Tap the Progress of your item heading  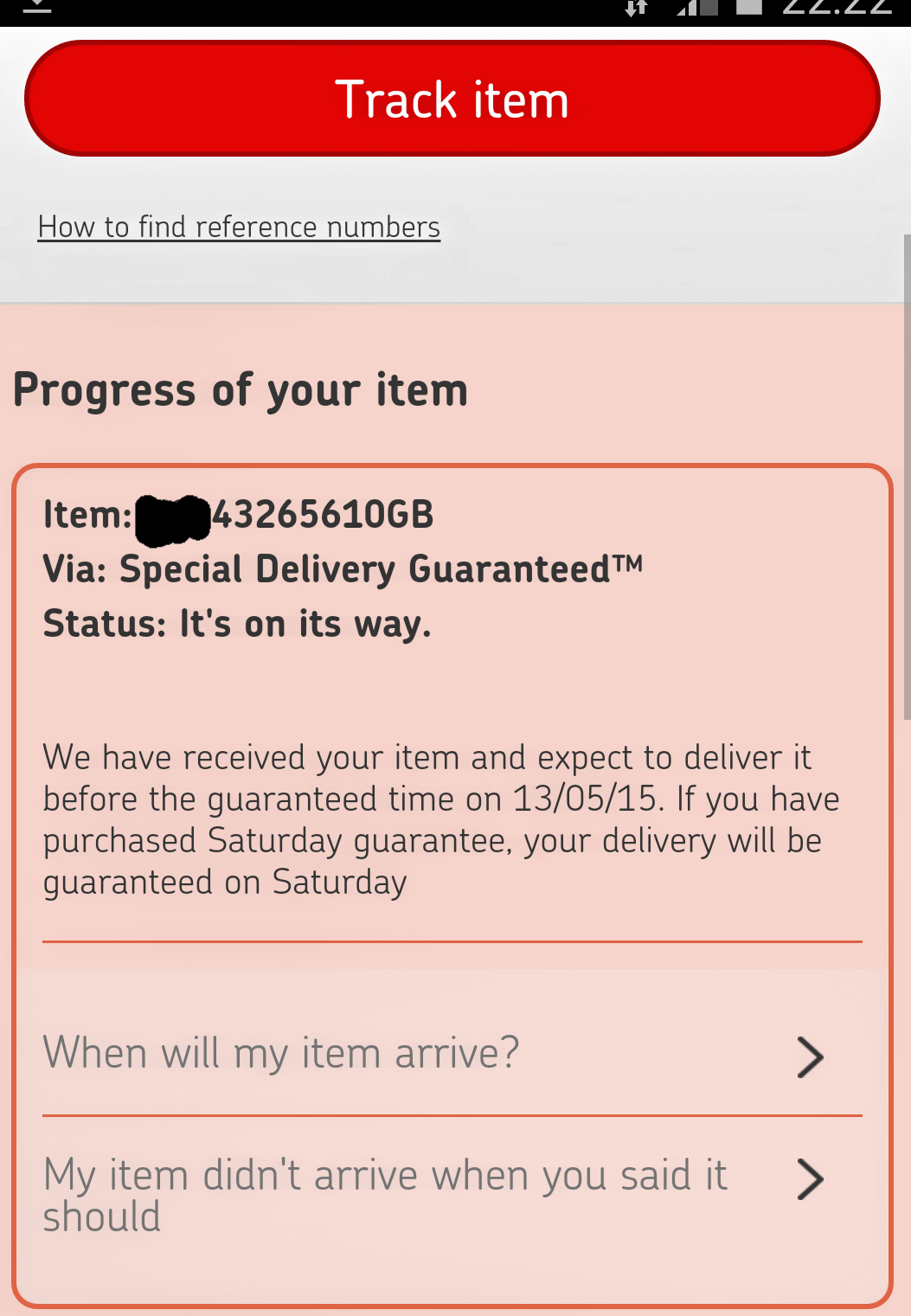point(241,390)
